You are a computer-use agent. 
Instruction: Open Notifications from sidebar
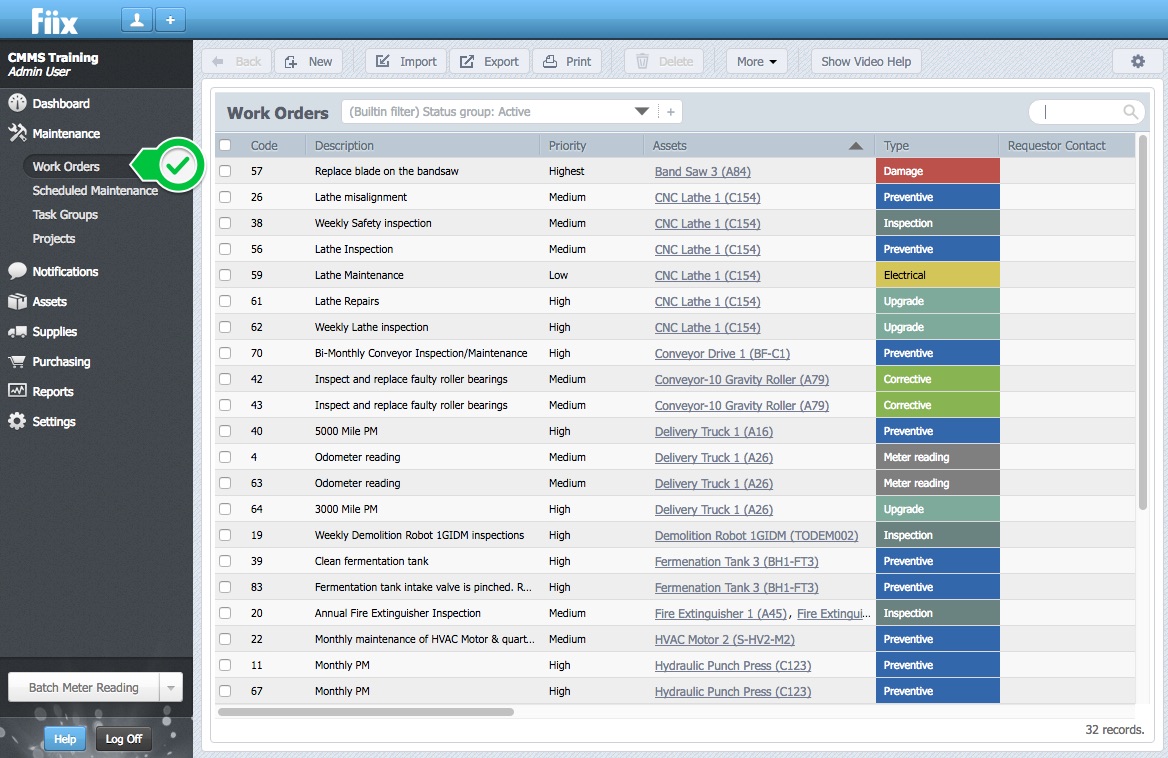click(x=53, y=272)
